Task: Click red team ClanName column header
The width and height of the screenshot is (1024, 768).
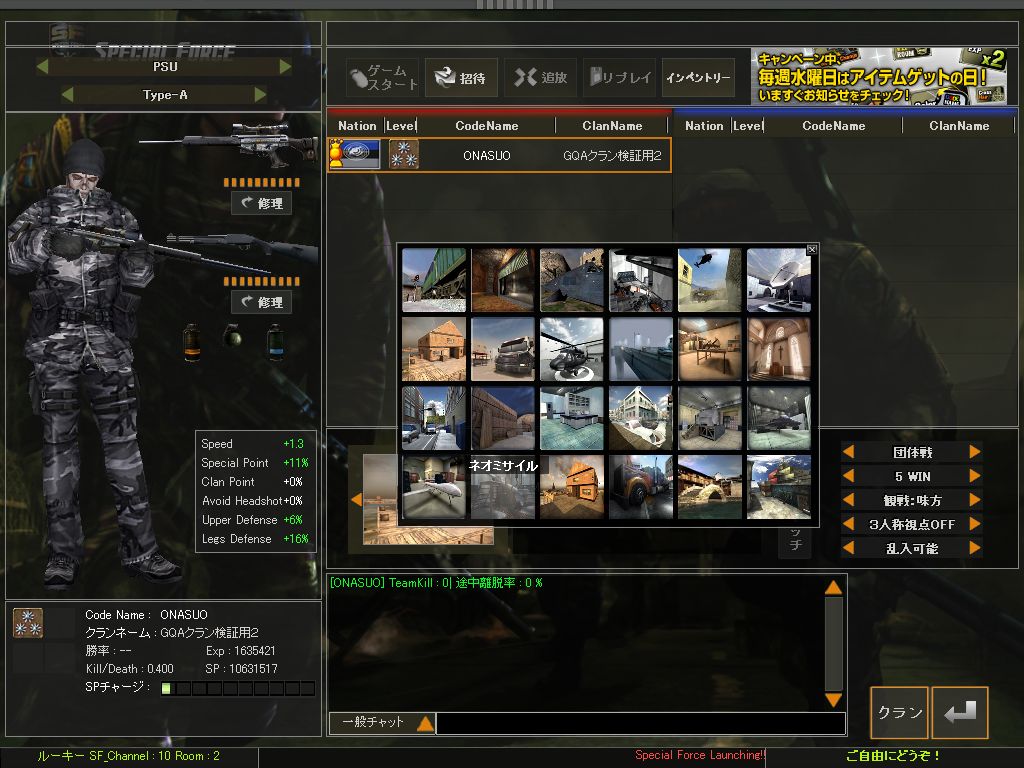Action: pos(613,125)
